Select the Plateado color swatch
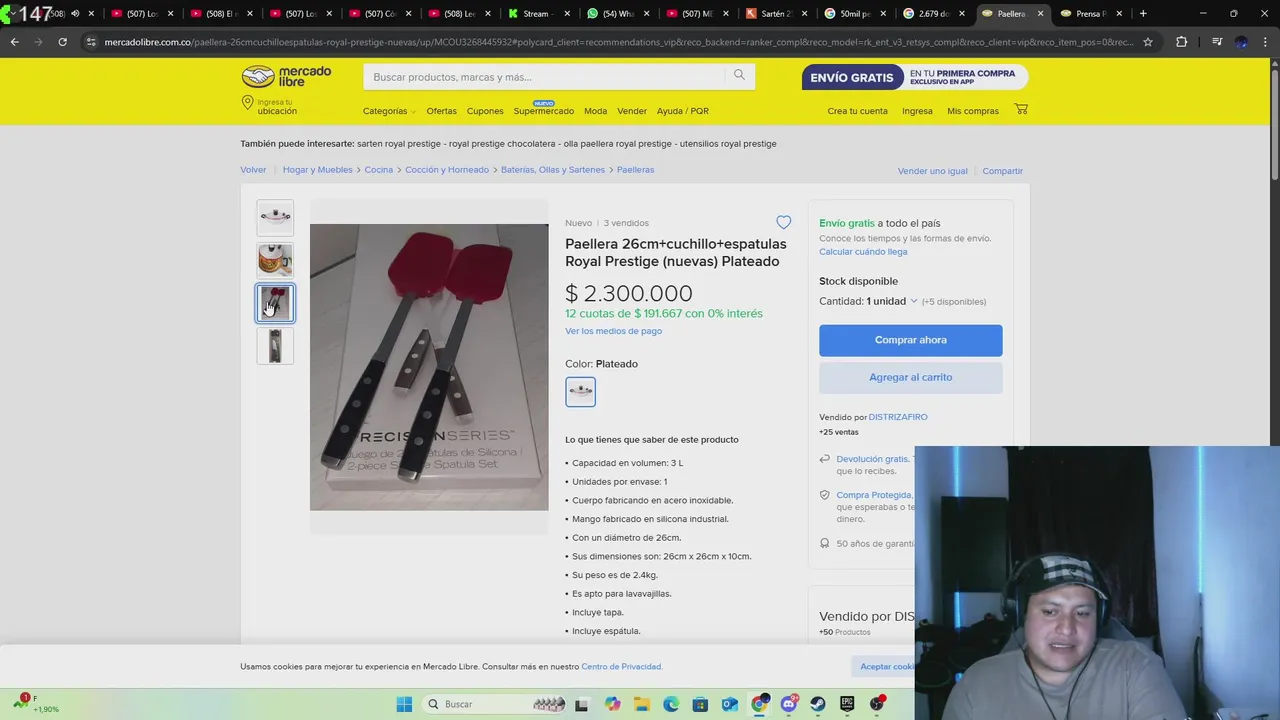 (x=580, y=391)
